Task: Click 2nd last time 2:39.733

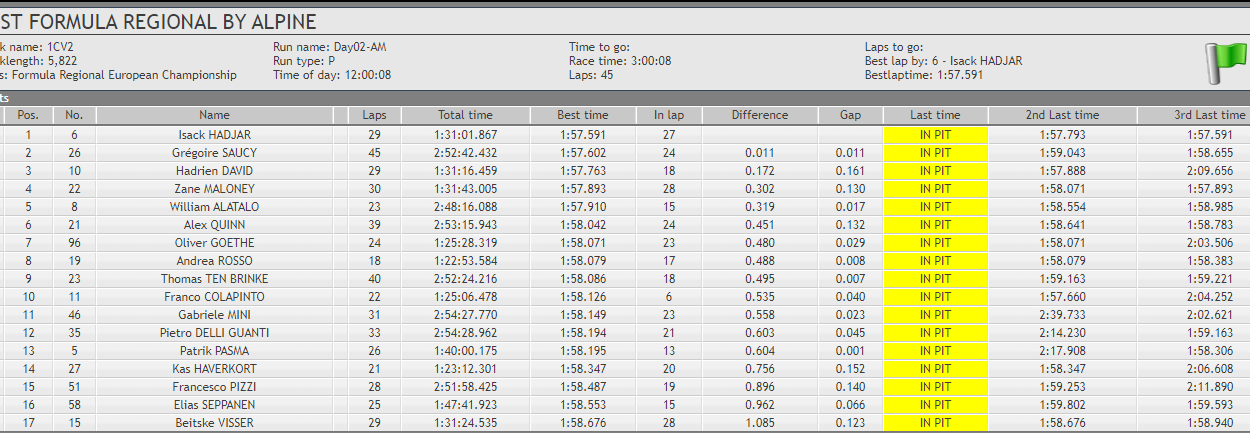Action: [1062, 315]
